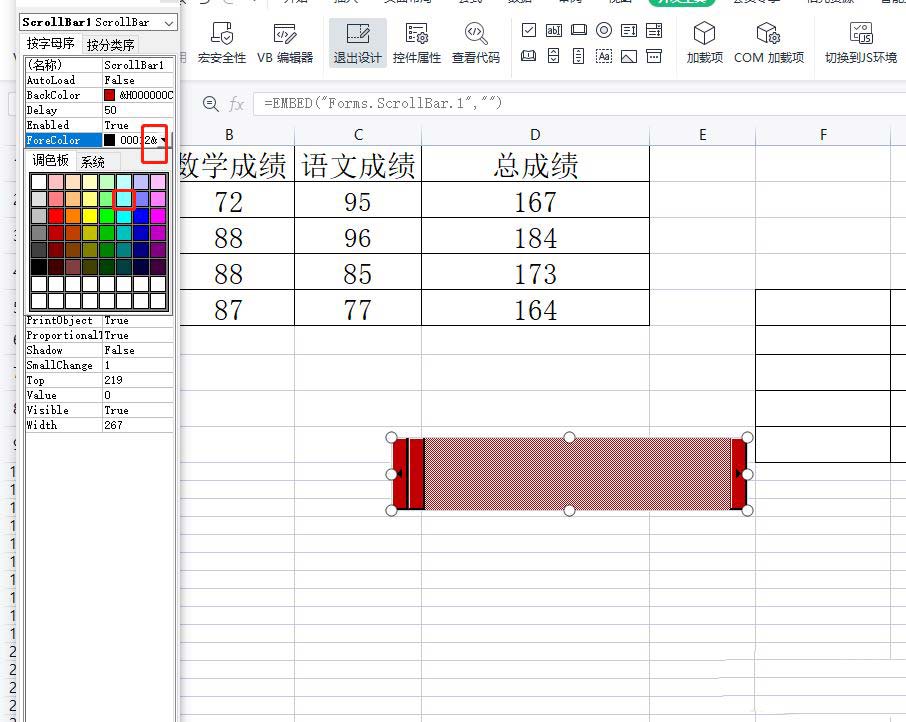Insert an option button control
Image resolution: width=906 pixels, height=722 pixels.
(604, 30)
